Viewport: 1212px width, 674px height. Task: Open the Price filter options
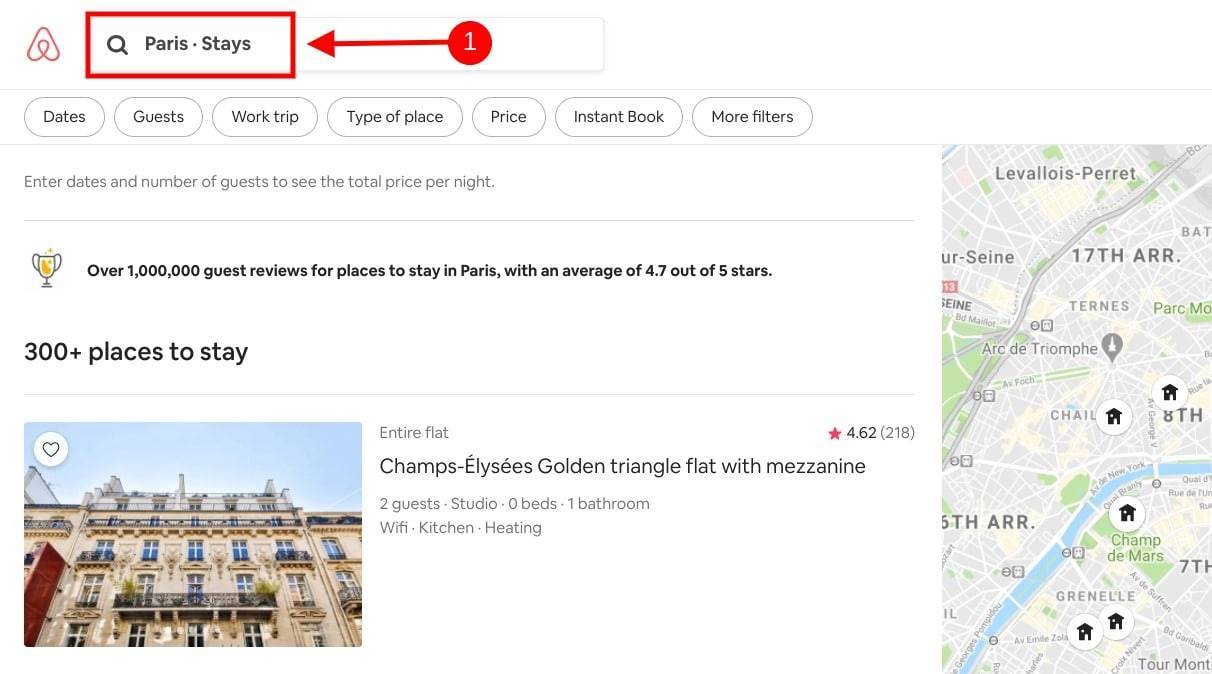pyautogui.click(x=508, y=116)
